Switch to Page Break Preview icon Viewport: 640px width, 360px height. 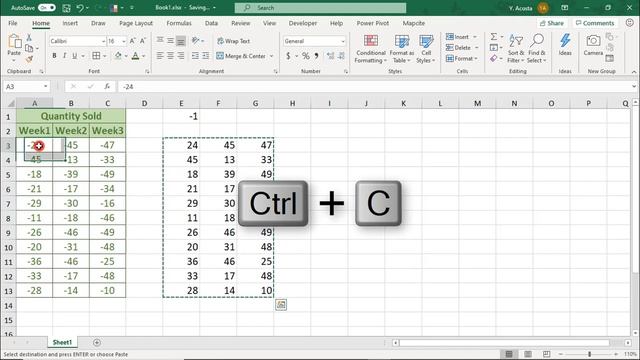pos(547,354)
